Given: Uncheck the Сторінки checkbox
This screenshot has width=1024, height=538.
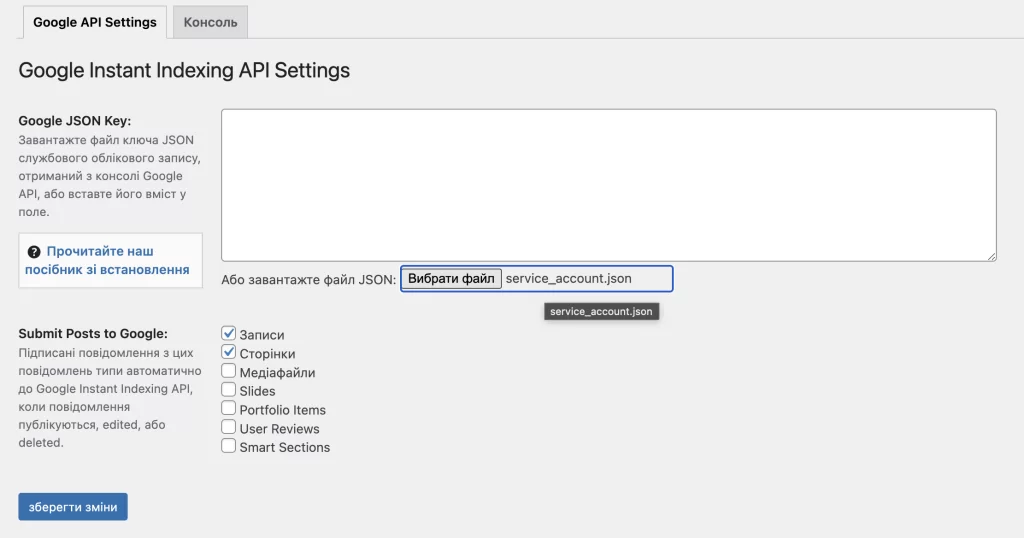Looking at the screenshot, I should click(x=229, y=353).
